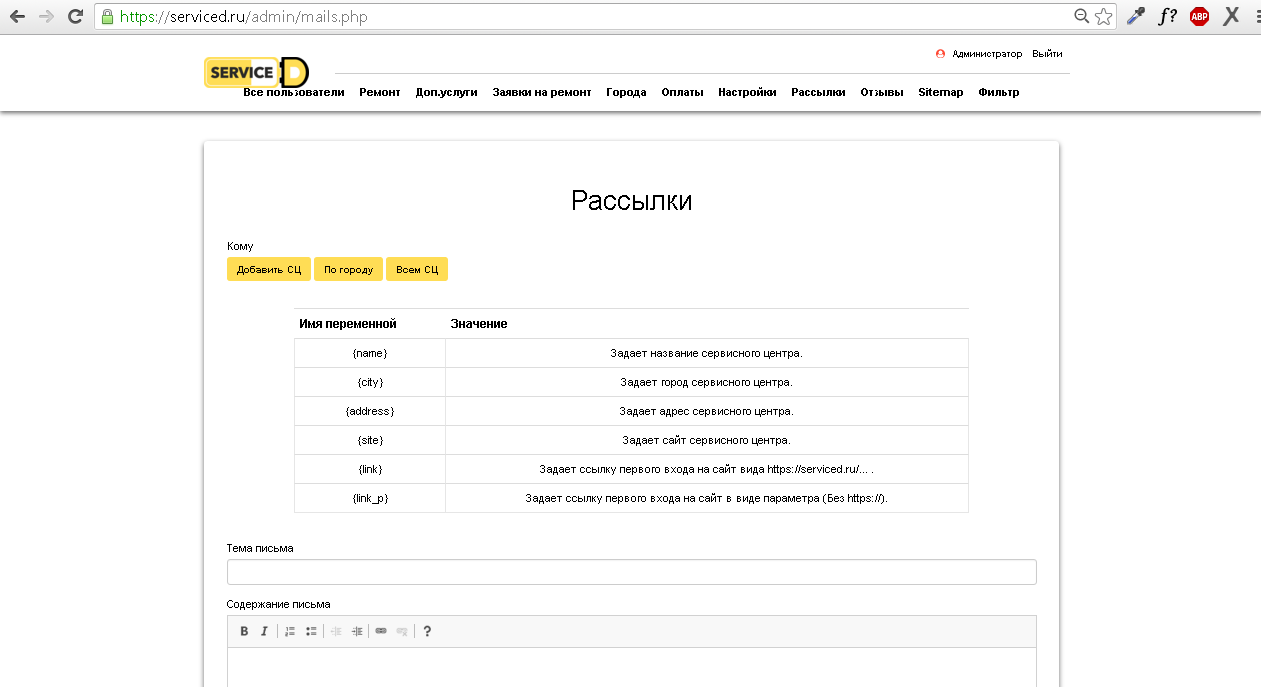Click the X extension icon
The width and height of the screenshot is (1261, 687).
tap(1232, 15)
